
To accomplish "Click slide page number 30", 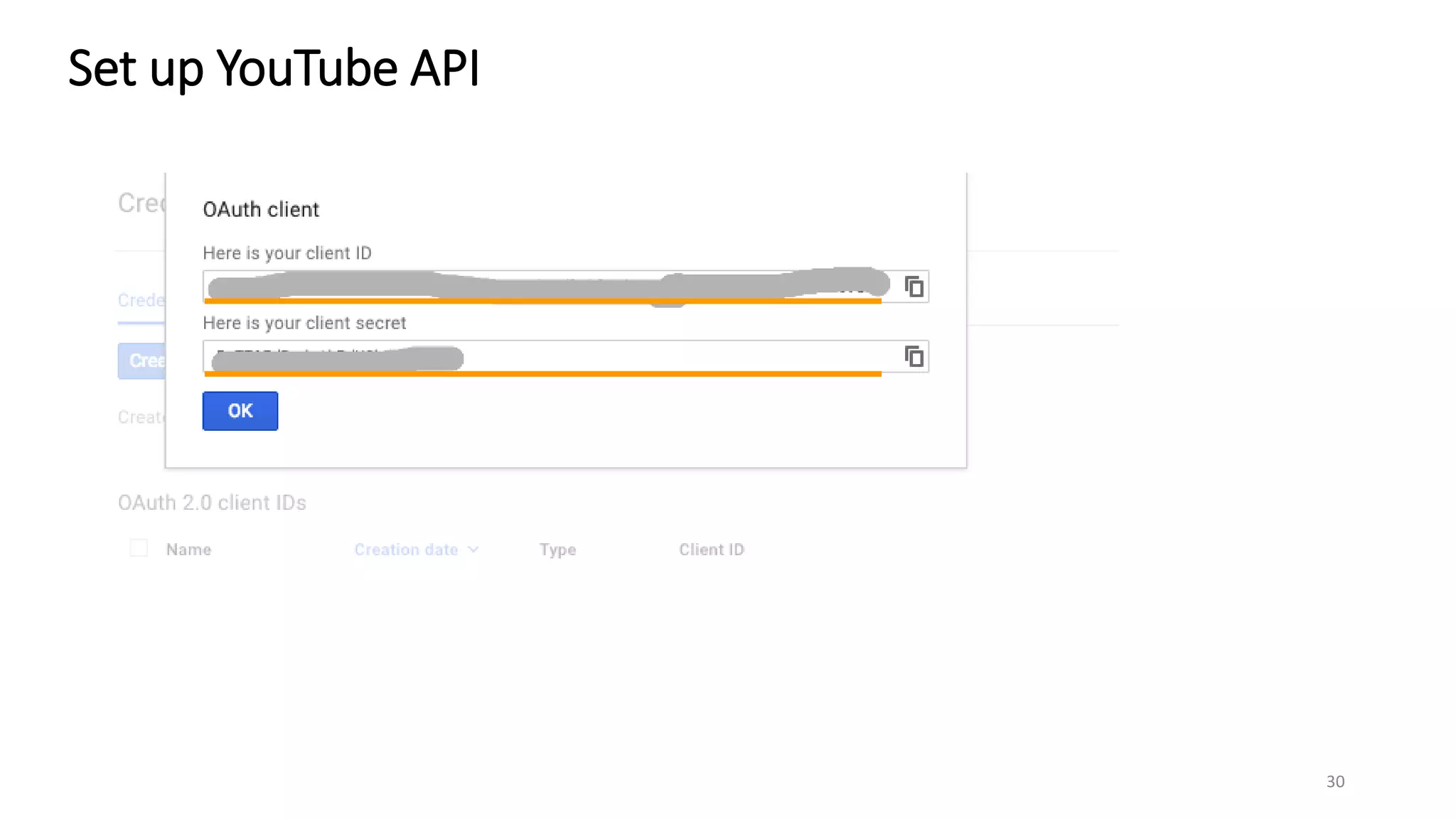I will [x=1335, y=781].
